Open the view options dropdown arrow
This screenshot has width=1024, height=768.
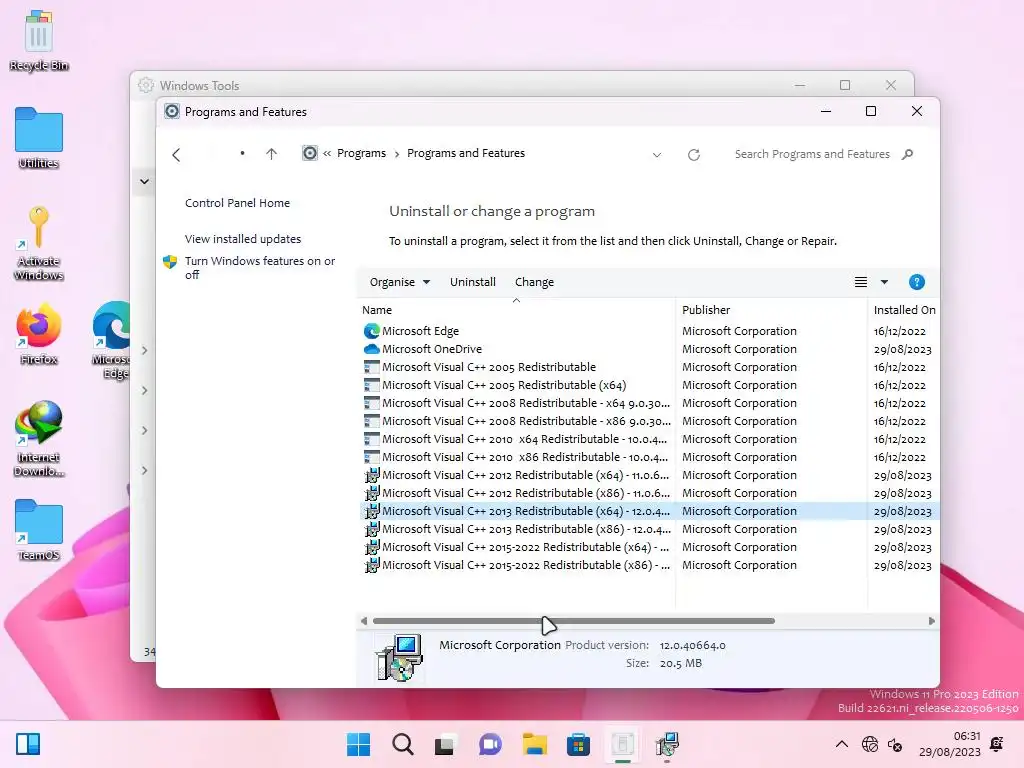click(x=884, y=282)
